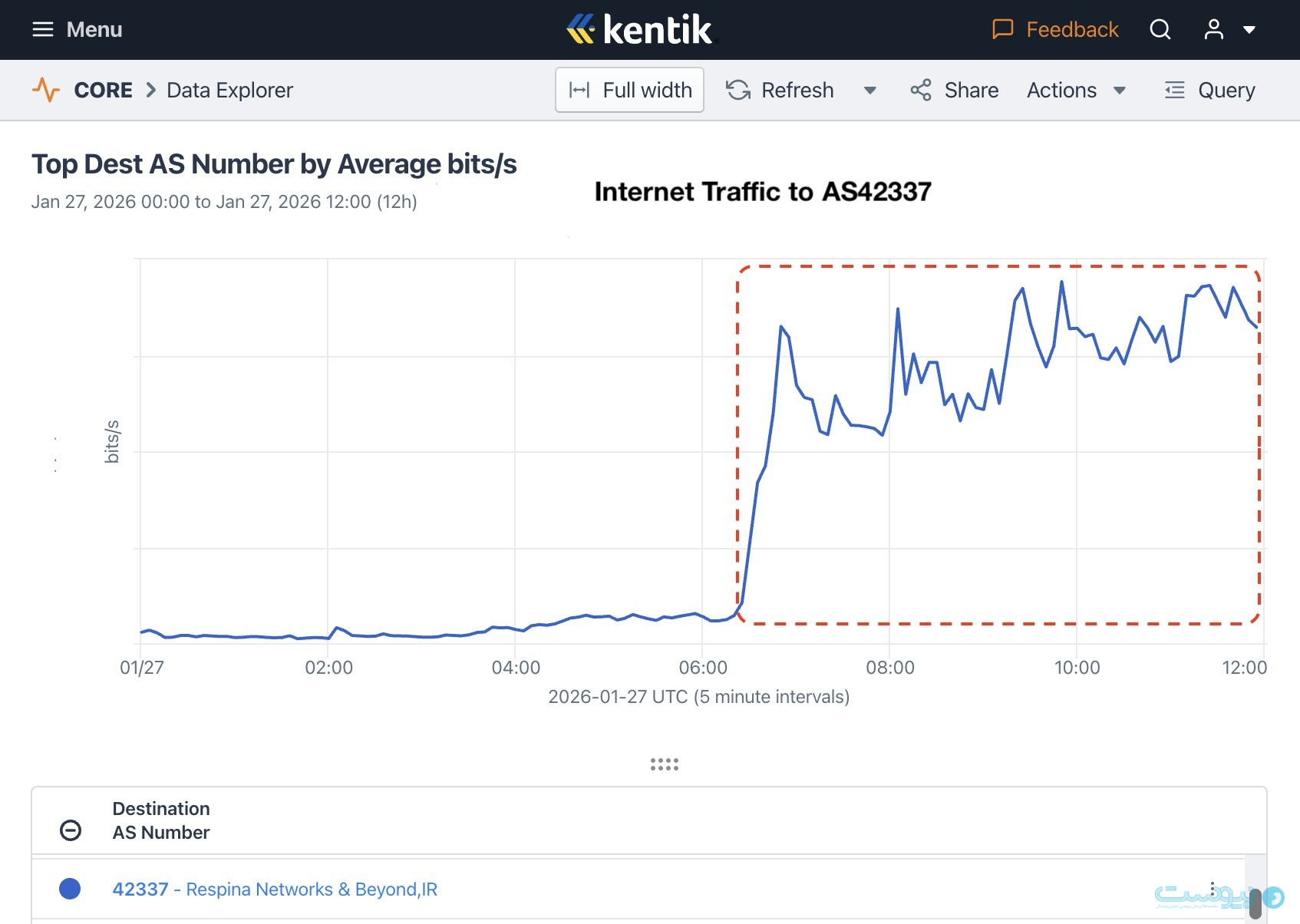Click the Share nodes icon

(x=920, y=90)
